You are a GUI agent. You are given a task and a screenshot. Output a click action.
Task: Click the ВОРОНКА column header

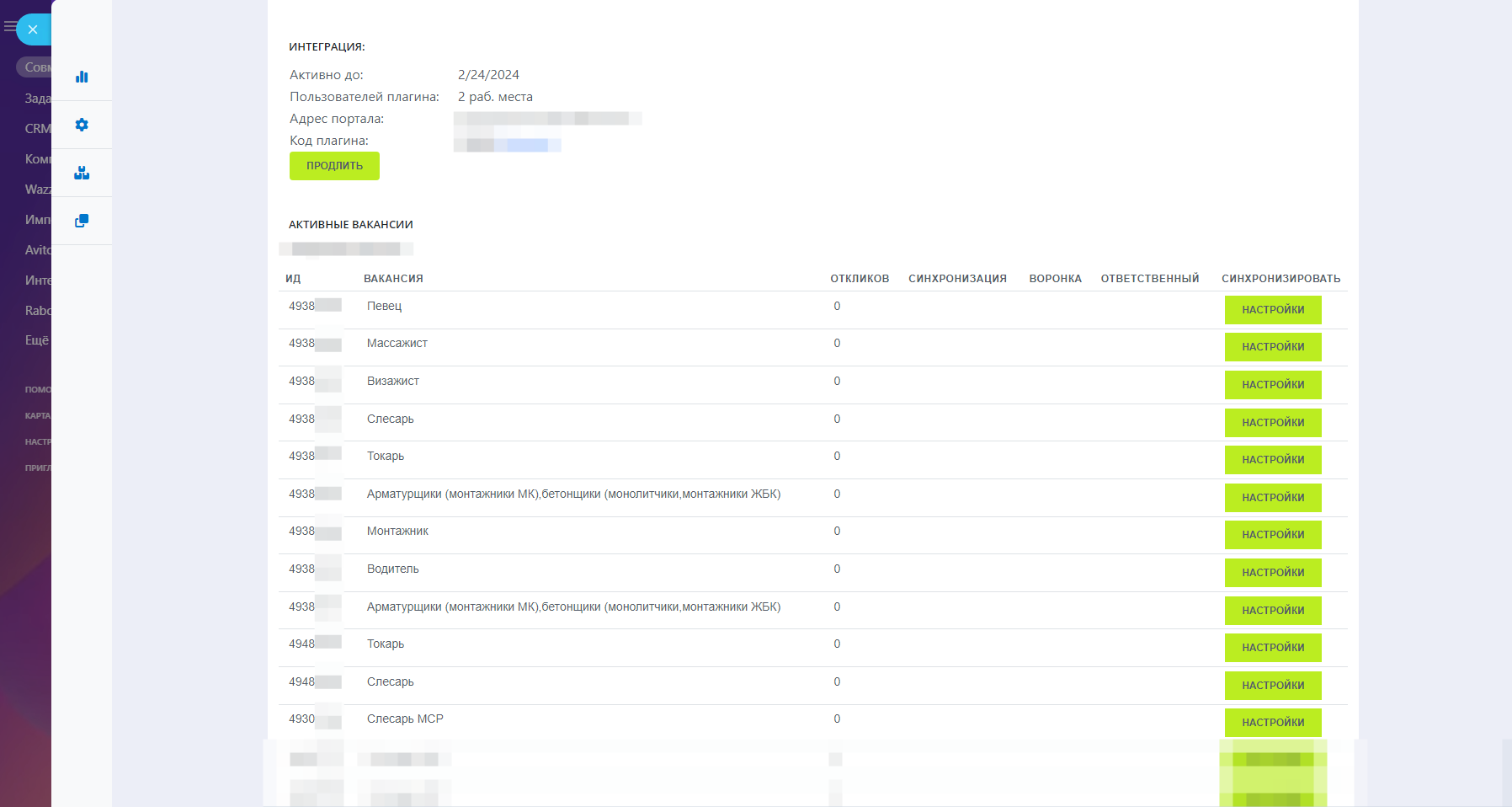pyautogui.click(x=1056, y=279)
